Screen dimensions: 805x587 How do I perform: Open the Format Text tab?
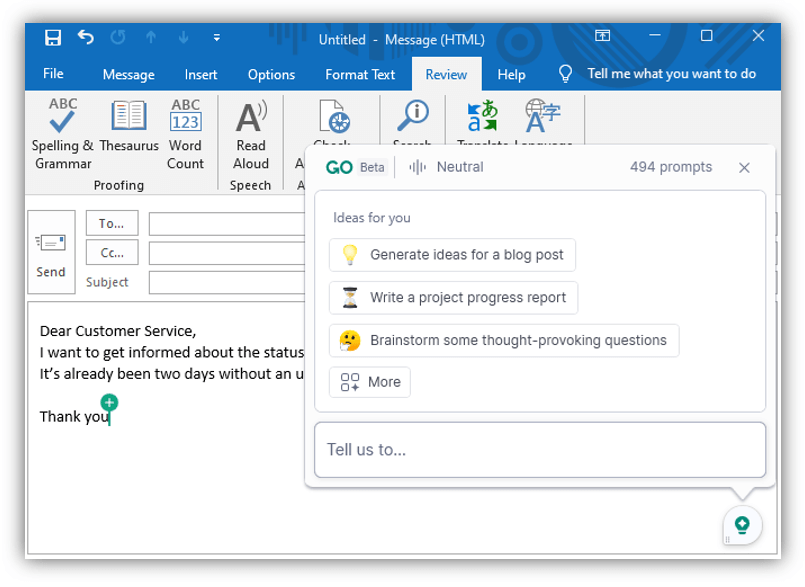click(360, 74)
